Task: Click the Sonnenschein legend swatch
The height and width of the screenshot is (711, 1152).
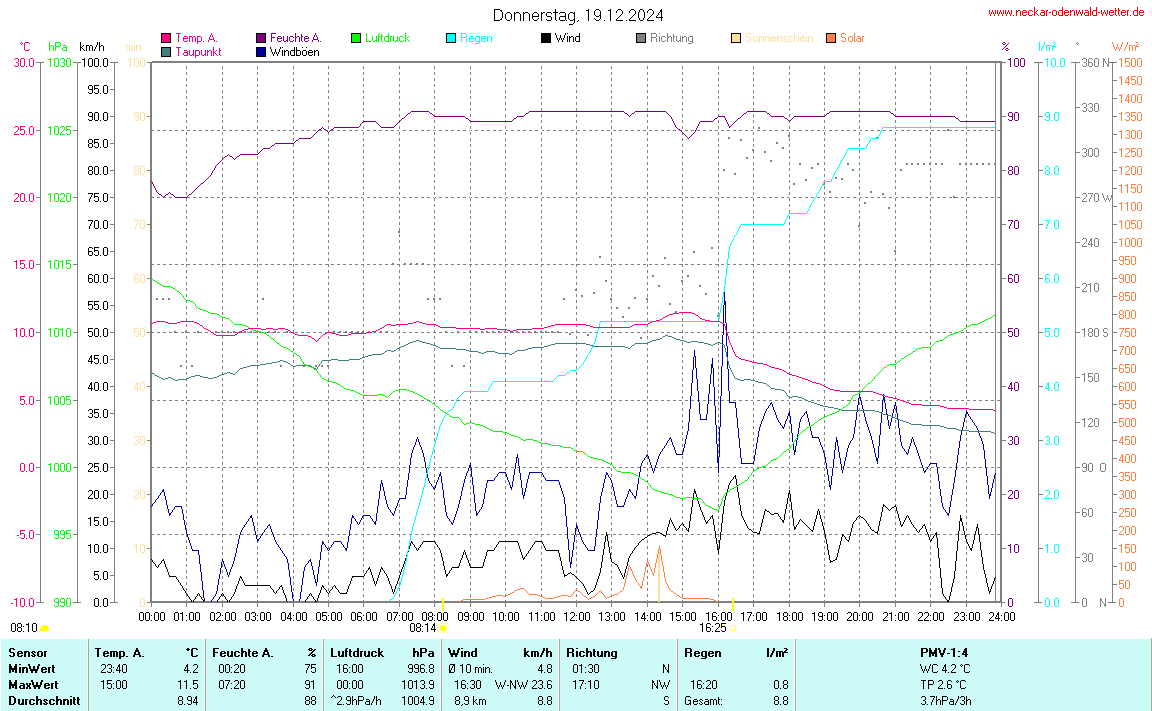Action: pos(736,39)
